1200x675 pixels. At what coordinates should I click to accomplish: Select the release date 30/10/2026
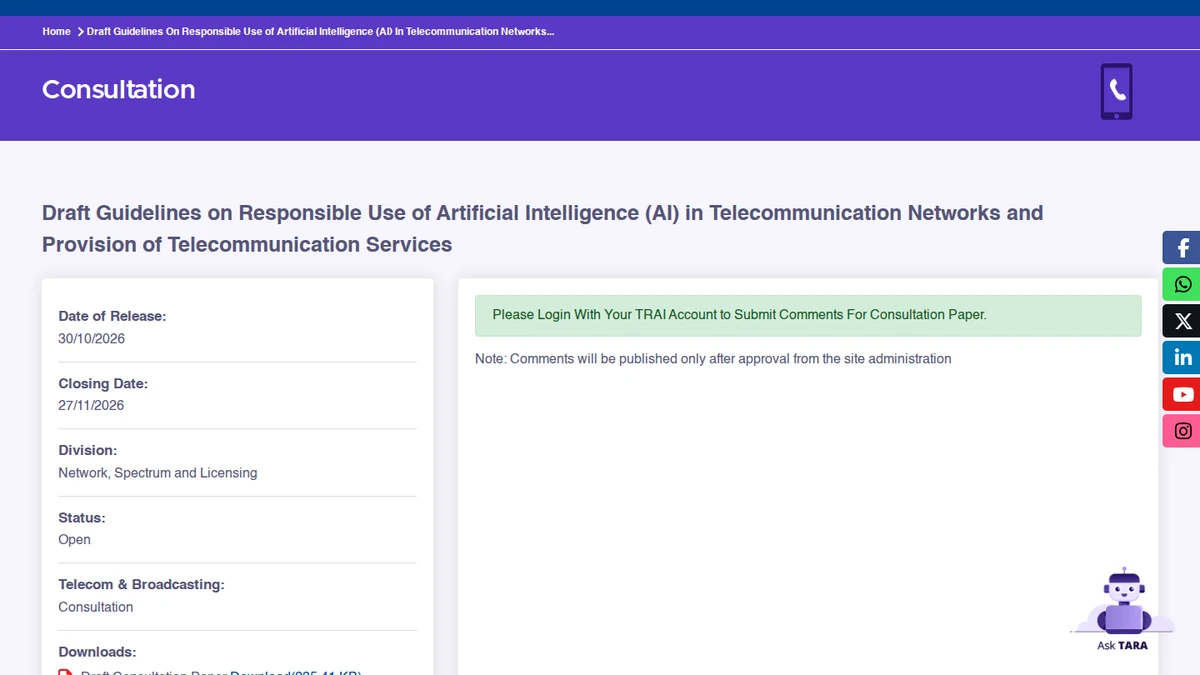(91, 339)
